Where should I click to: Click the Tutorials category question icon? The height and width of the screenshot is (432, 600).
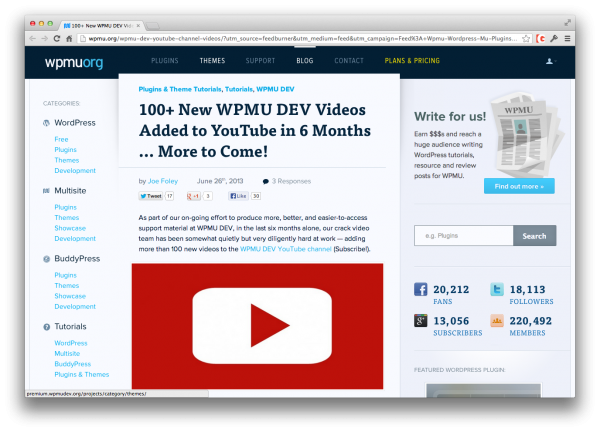click(x=46, y=327)
